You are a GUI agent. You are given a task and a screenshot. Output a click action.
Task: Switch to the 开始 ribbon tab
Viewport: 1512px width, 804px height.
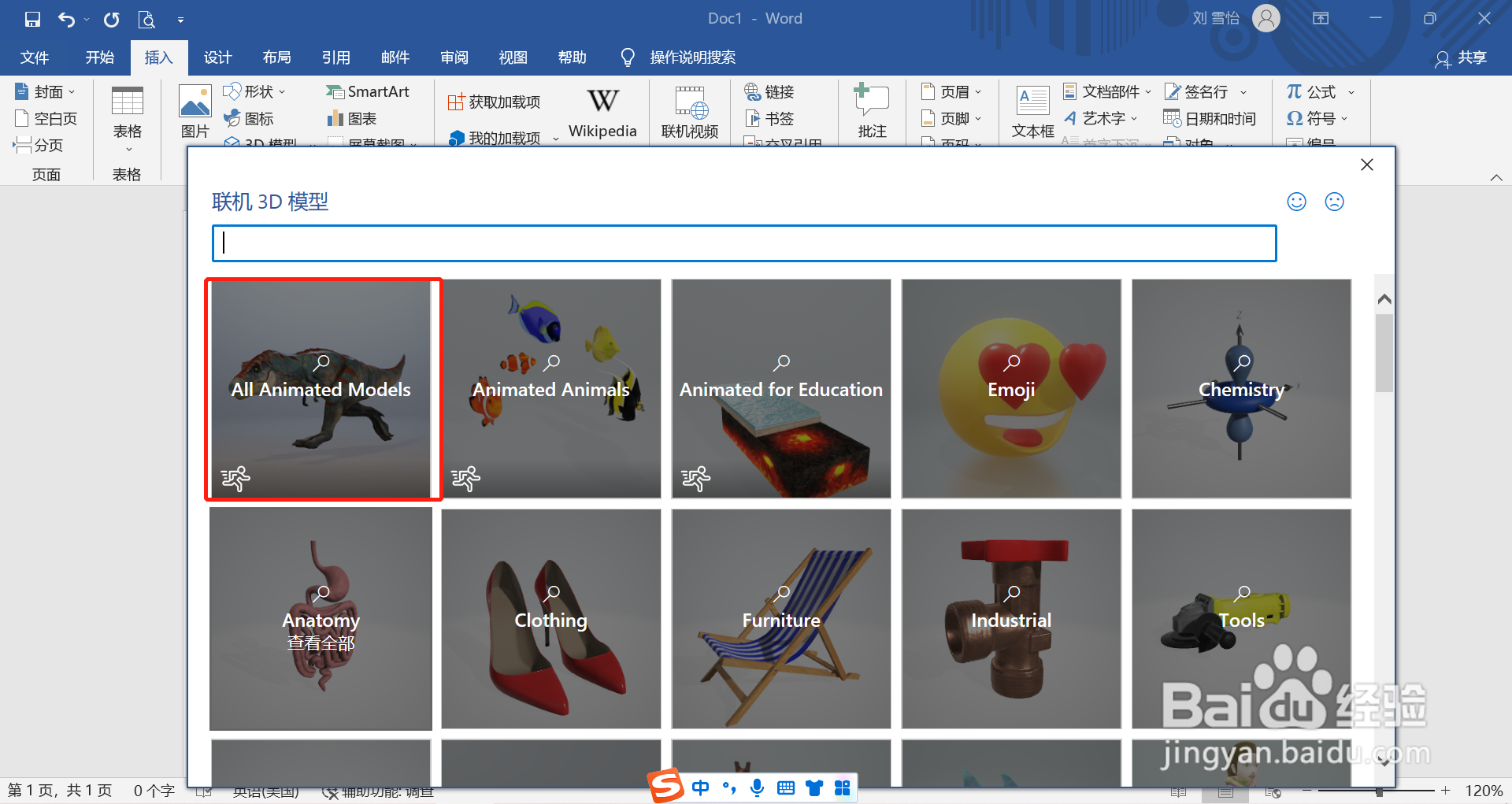click(x=100, y=57)
